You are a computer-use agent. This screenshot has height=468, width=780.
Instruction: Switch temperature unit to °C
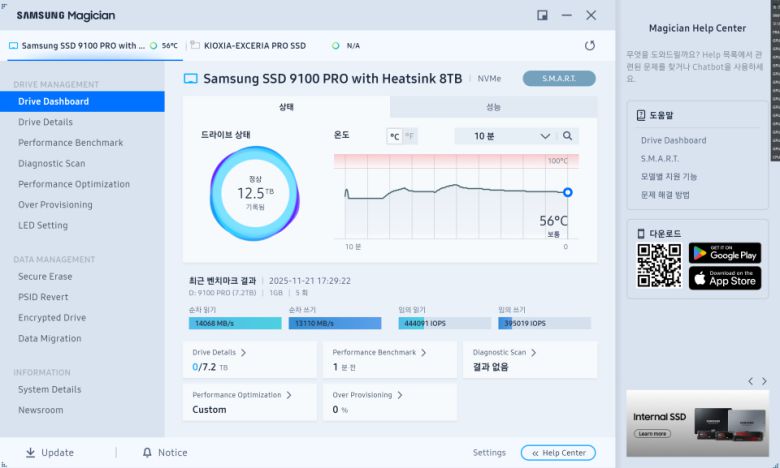point(394,136)
